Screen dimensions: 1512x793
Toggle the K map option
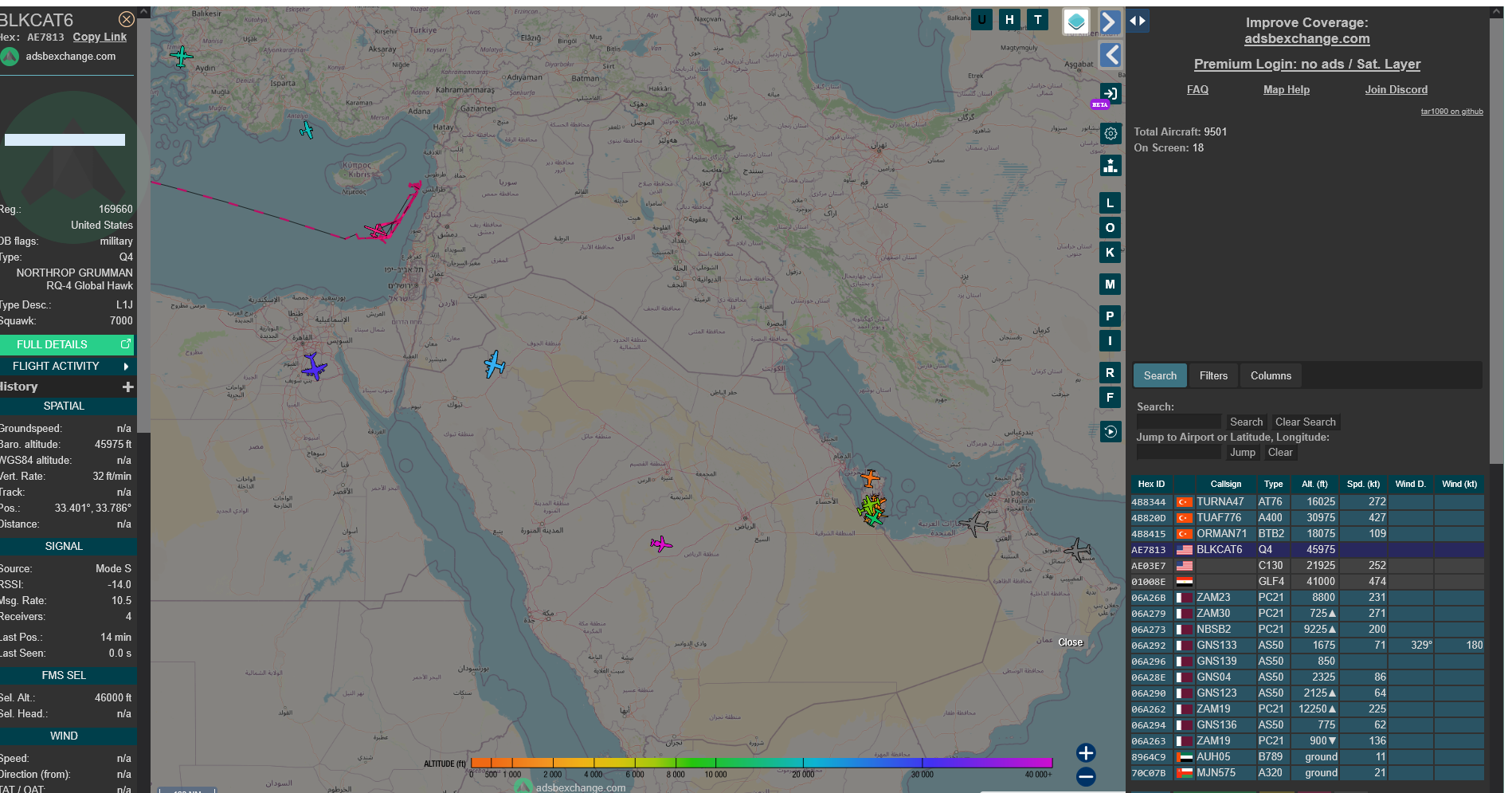point(1110,253)
